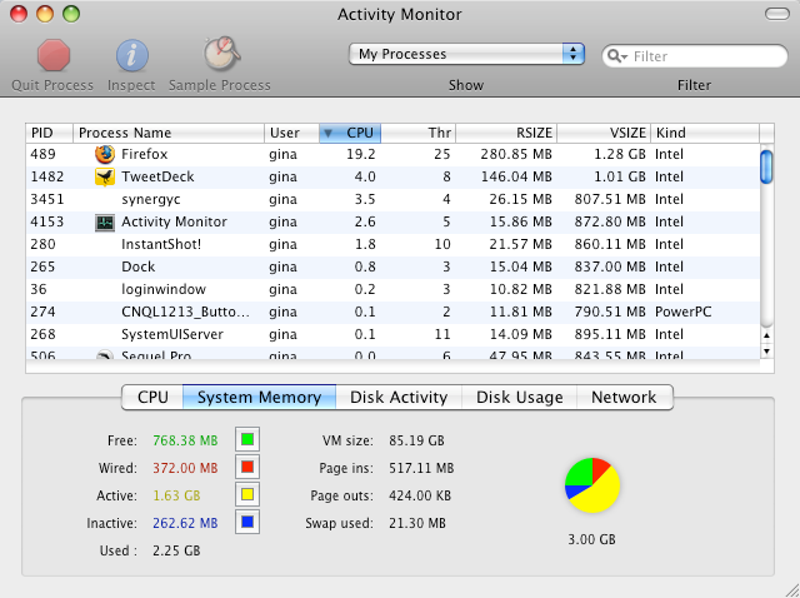Open the Inspect info icon
This screenshot has width=800, height=598.
pyautogui.click(x=132, y=55)
